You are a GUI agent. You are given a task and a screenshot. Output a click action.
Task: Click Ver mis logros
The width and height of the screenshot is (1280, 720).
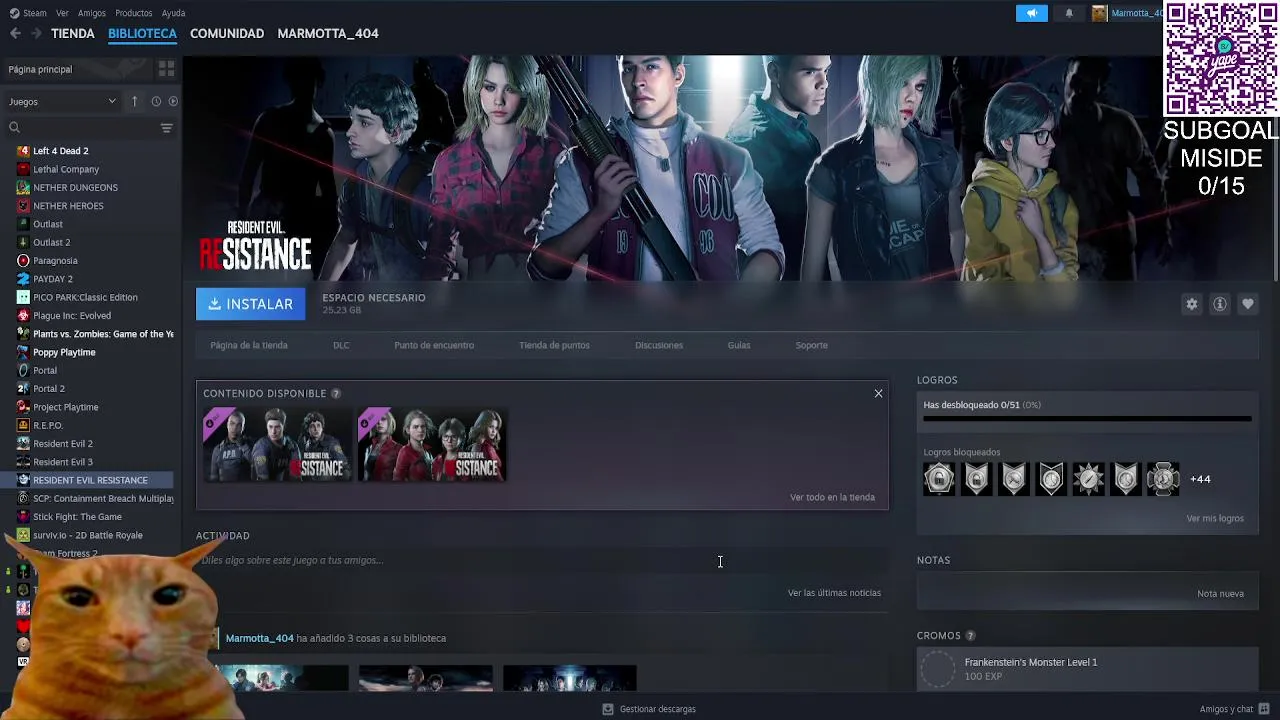pyautogui.click(x=1215, y=519)
